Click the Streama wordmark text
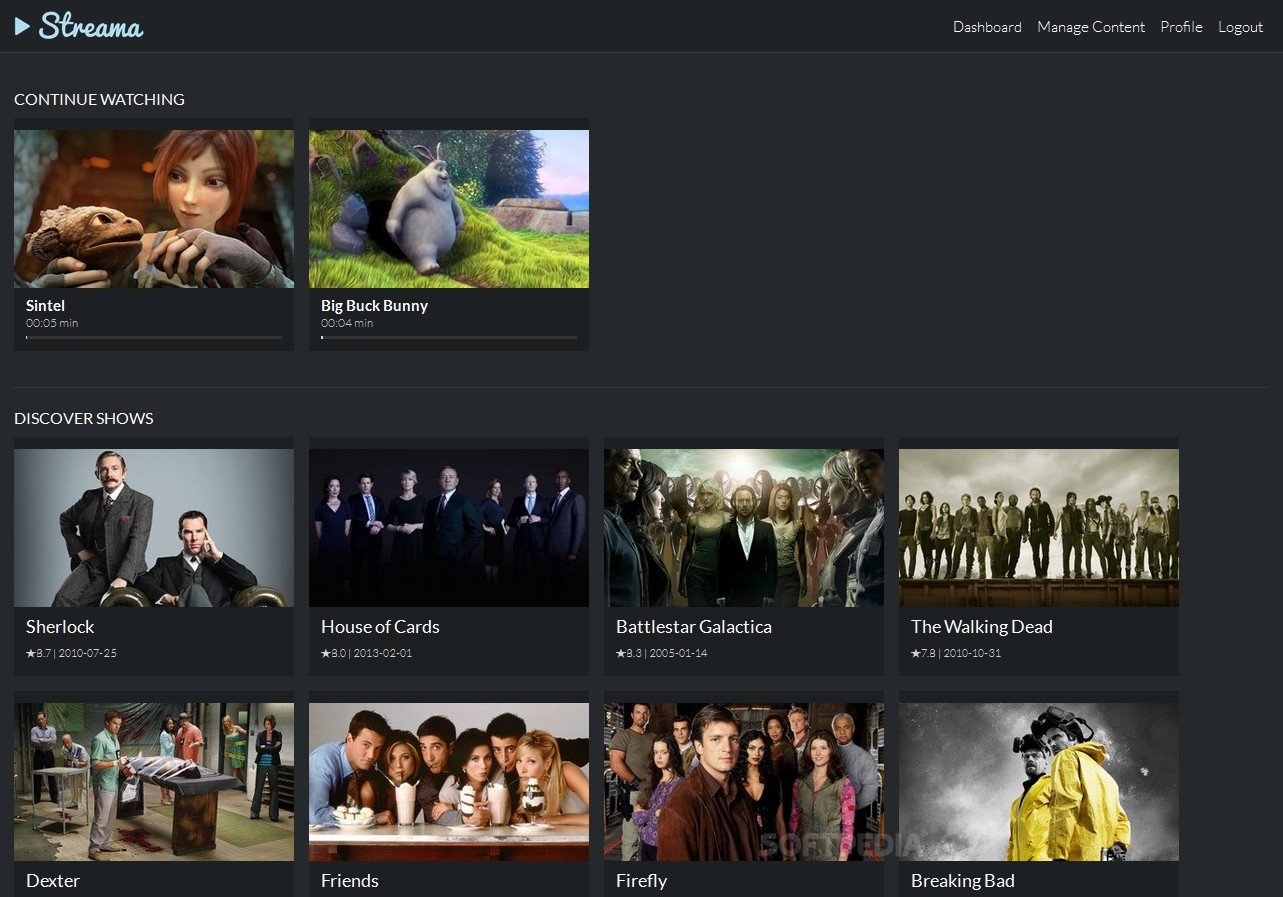This screenshot has height=897, width=1283. tap(91, 26)
